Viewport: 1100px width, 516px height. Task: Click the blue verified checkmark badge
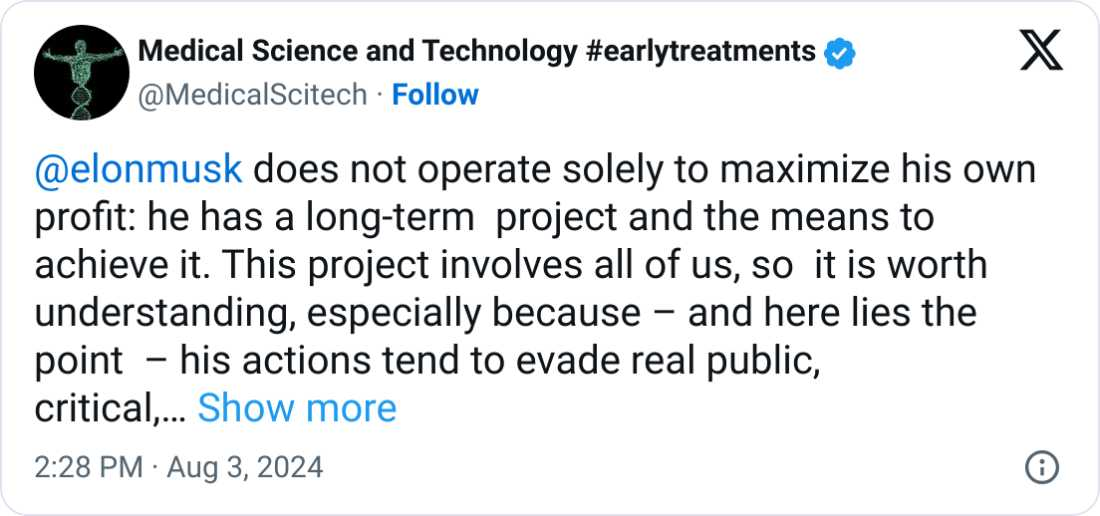pyautogui.click(x=839, y=51)
